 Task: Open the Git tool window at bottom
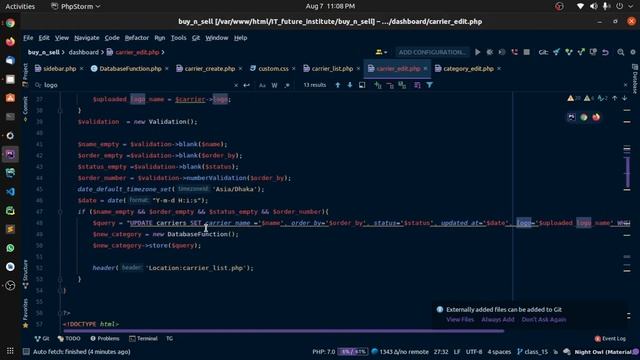(42, 338)
